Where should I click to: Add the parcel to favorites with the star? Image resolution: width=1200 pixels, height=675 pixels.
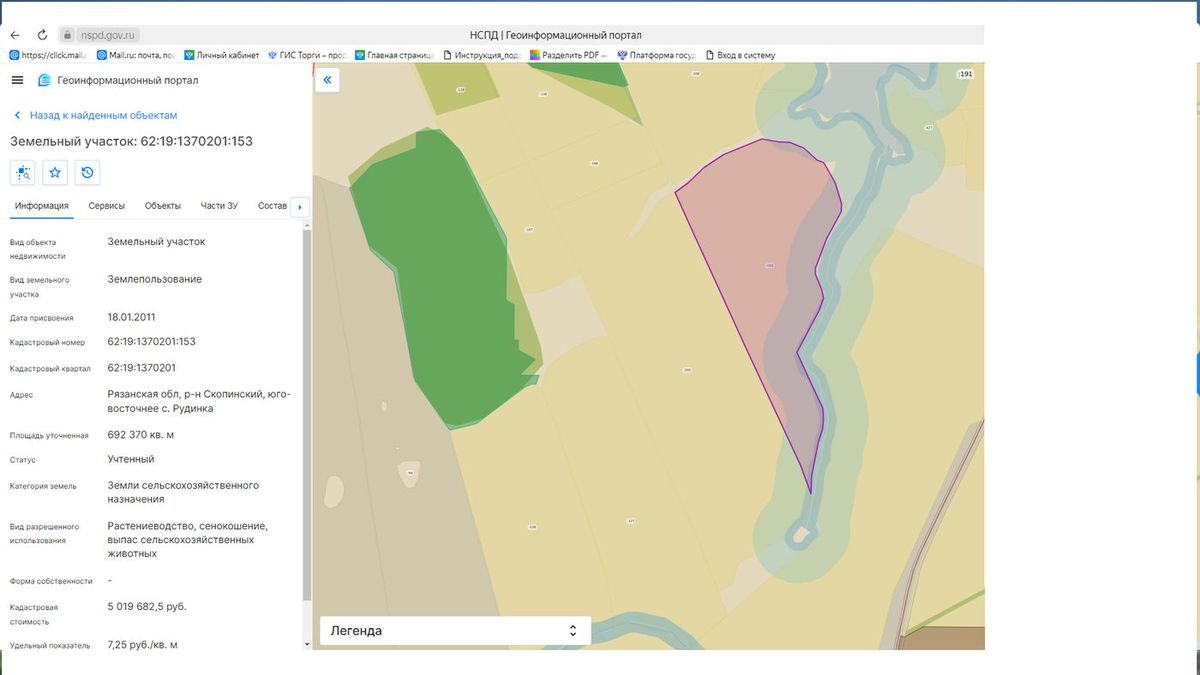pos(55,173)
